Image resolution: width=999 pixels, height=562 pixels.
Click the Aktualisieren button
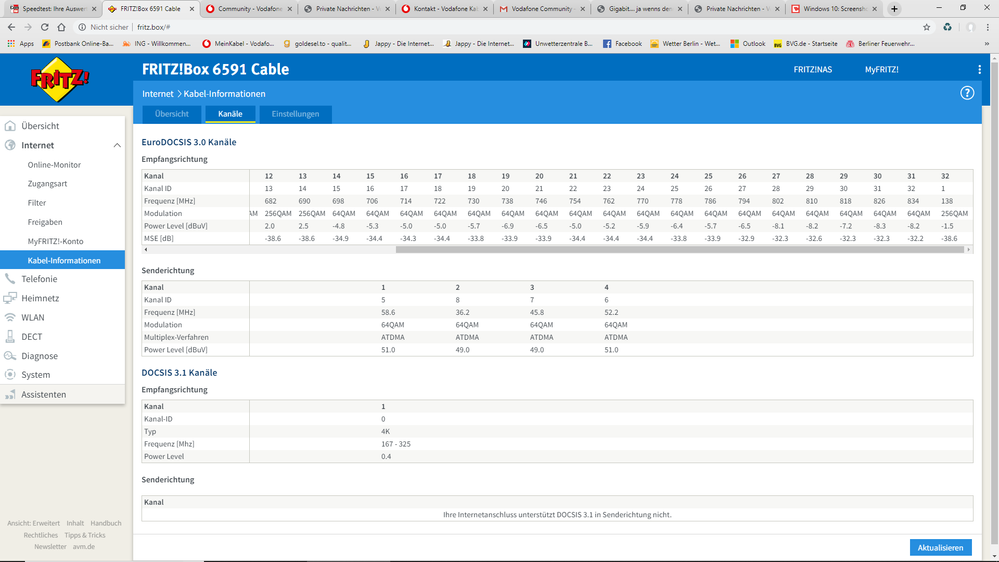pos(940,547)
